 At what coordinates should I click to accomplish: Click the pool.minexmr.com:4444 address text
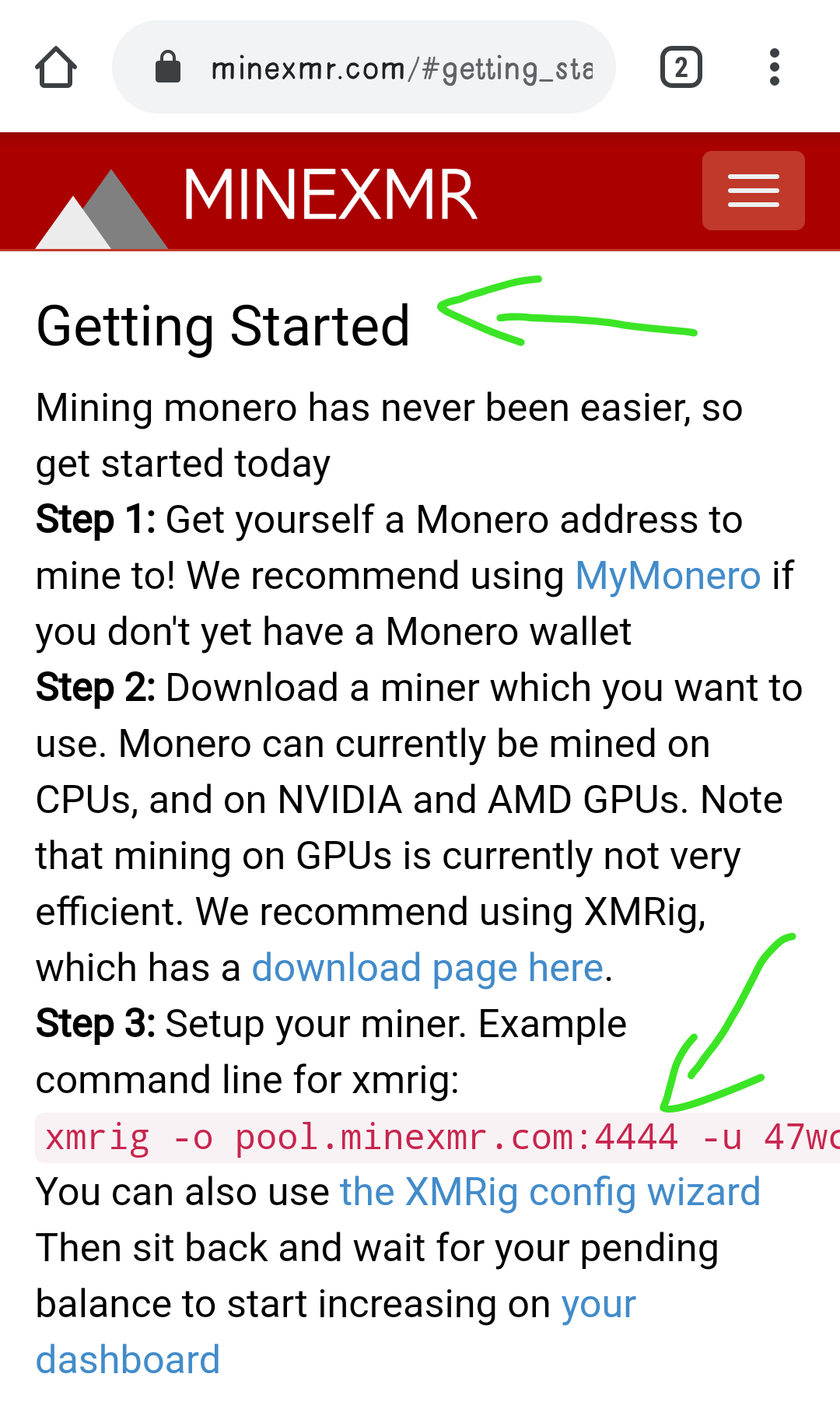coord(457,1138)
